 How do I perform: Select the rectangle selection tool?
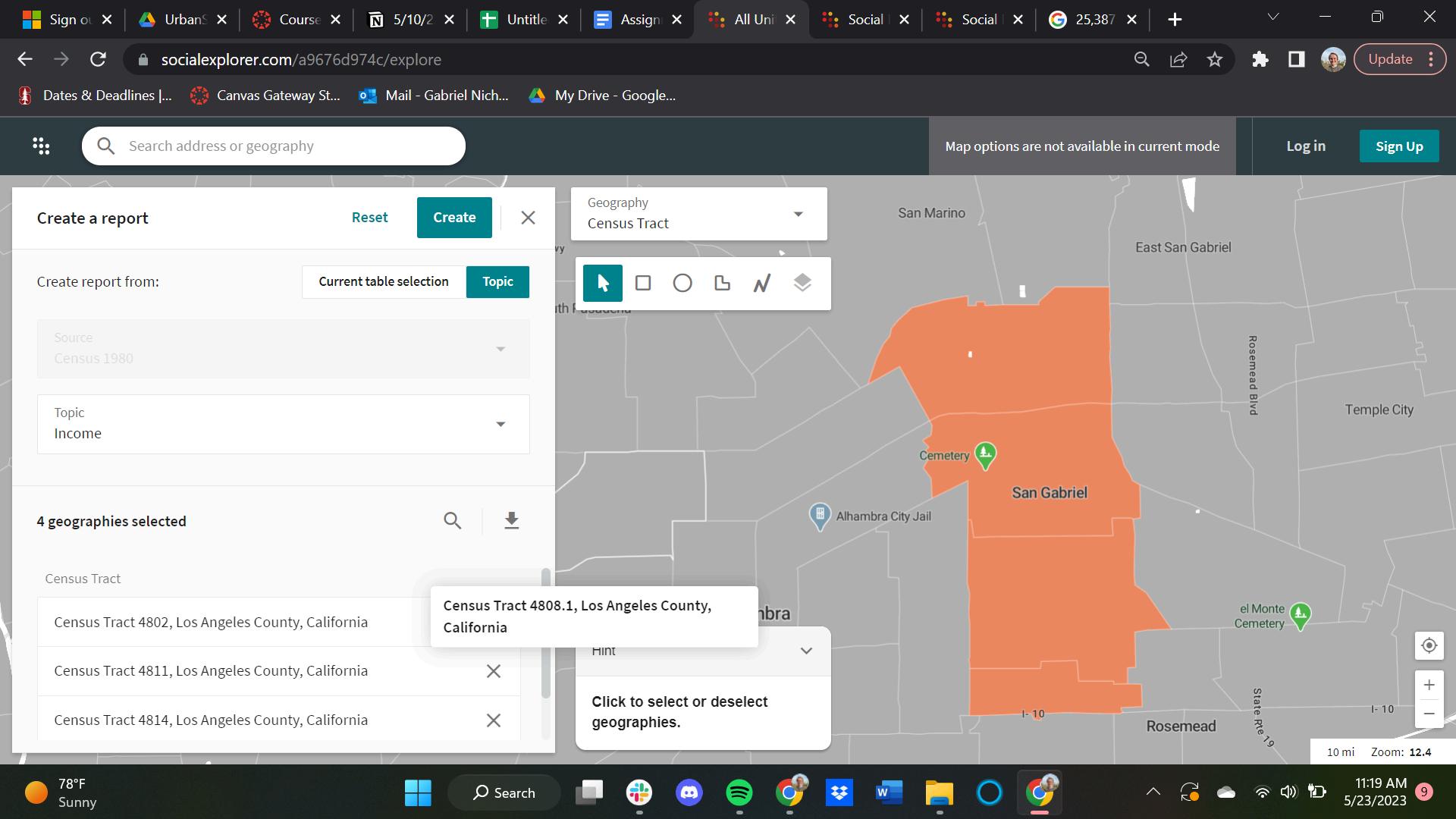tap(643, 284)
